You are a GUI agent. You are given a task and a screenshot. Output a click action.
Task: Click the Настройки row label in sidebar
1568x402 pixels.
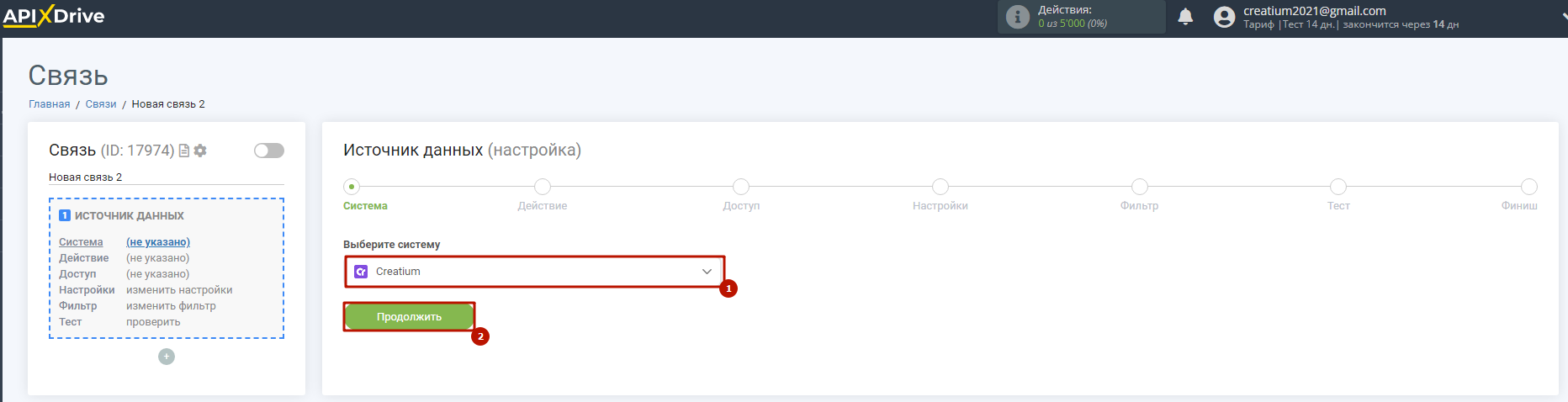(87, 290)
